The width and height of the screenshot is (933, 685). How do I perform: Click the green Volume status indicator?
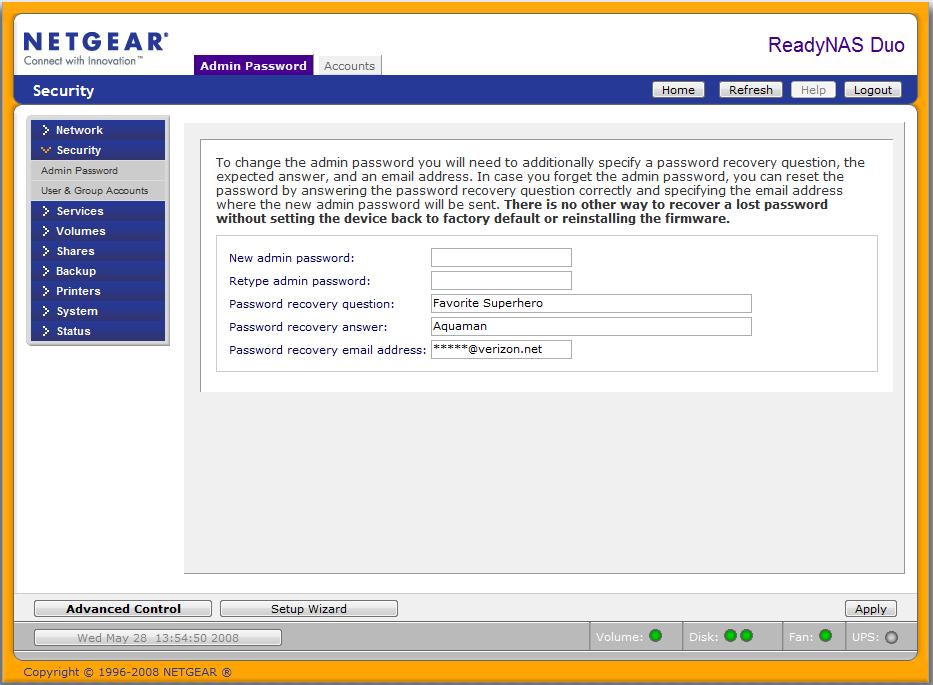(656, 636)
